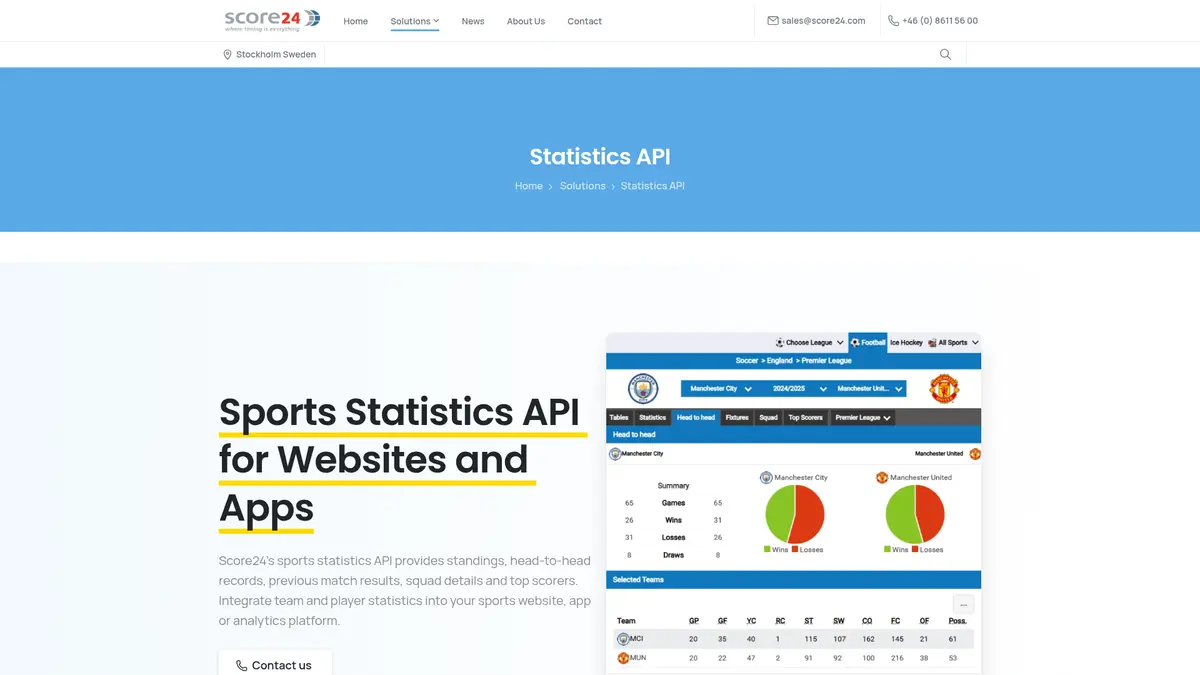Click small United crest under Head to head bar
1200x675 pixels.
975,453
